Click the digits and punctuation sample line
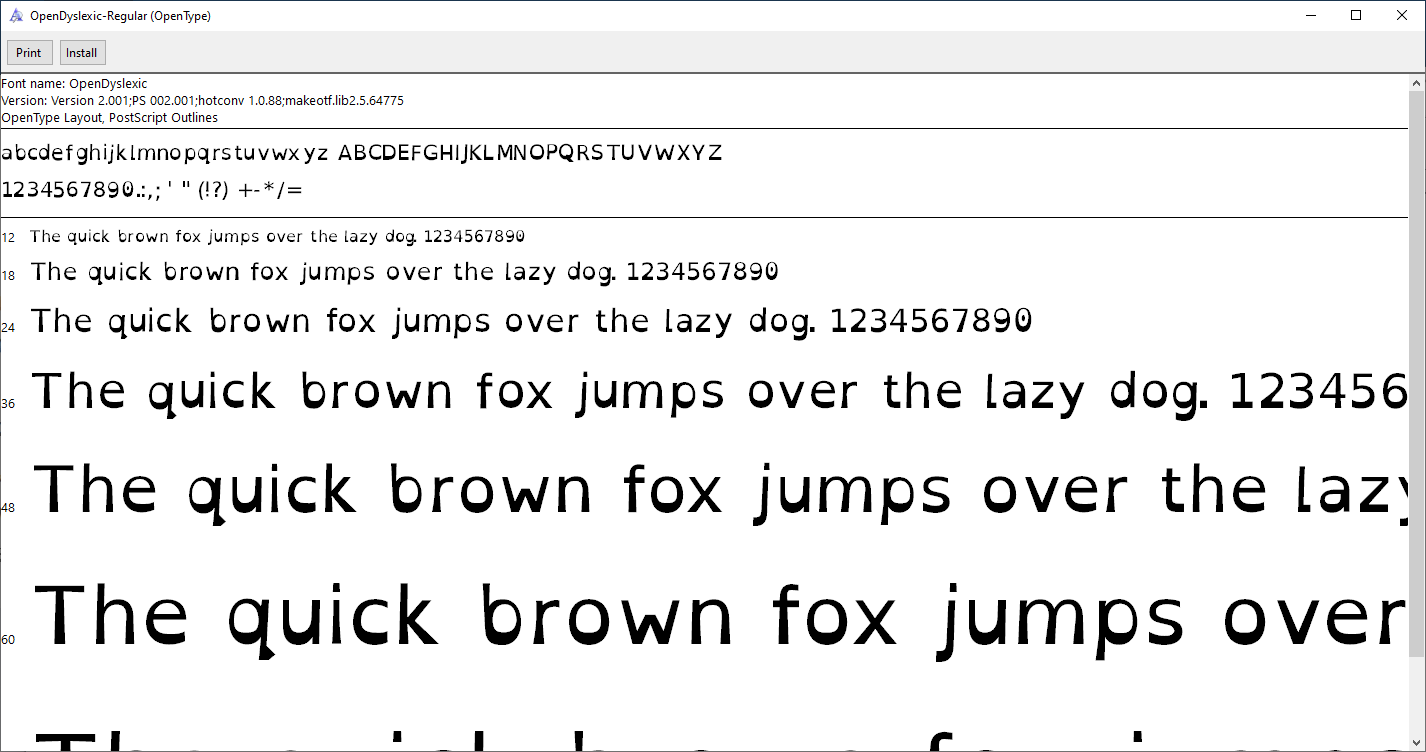Viewport: 1426px width, 752px height. pos(152,189)
